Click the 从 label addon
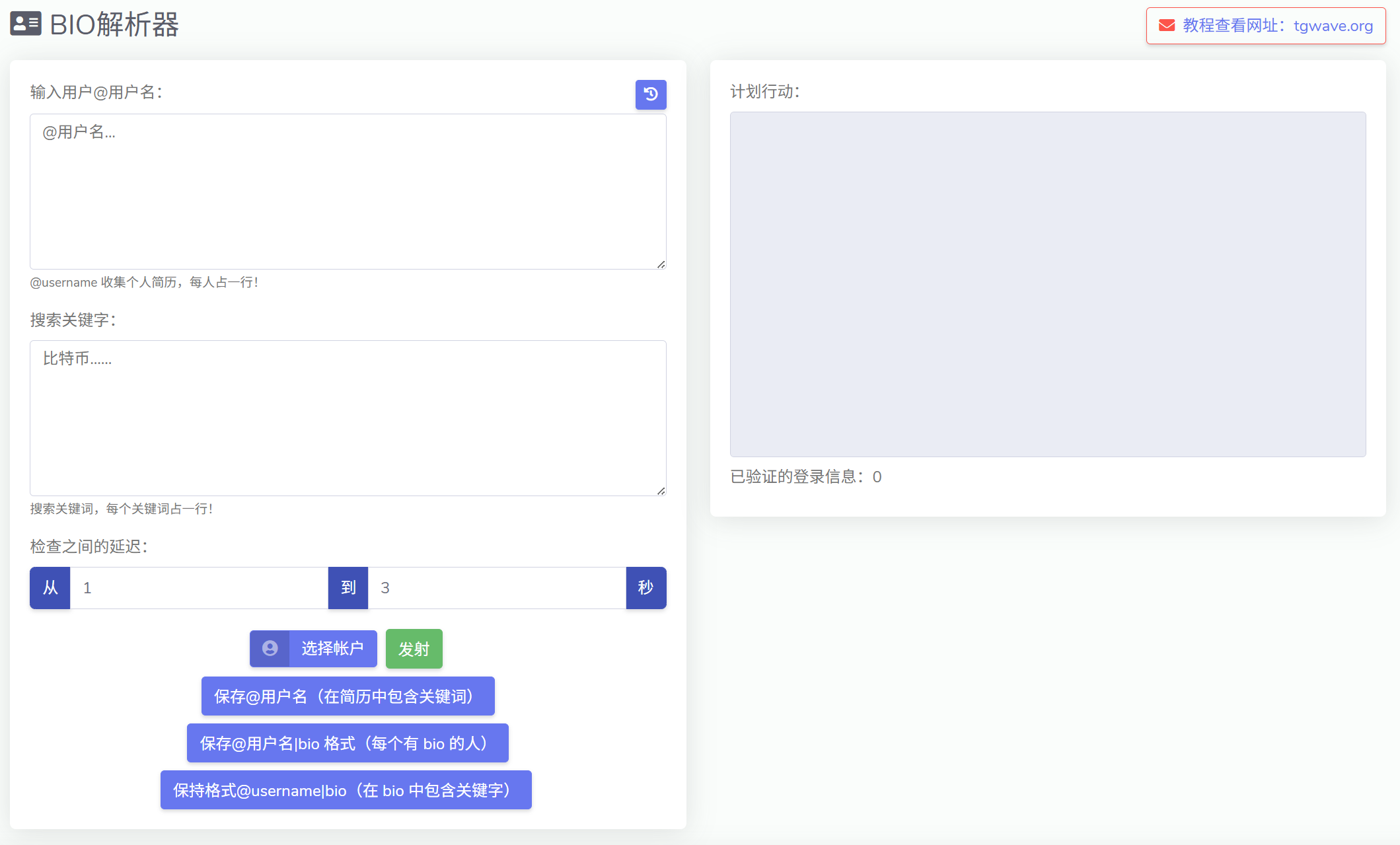Image resolution: width=1400 pixels, height=845 pixels. click(50, 588)
